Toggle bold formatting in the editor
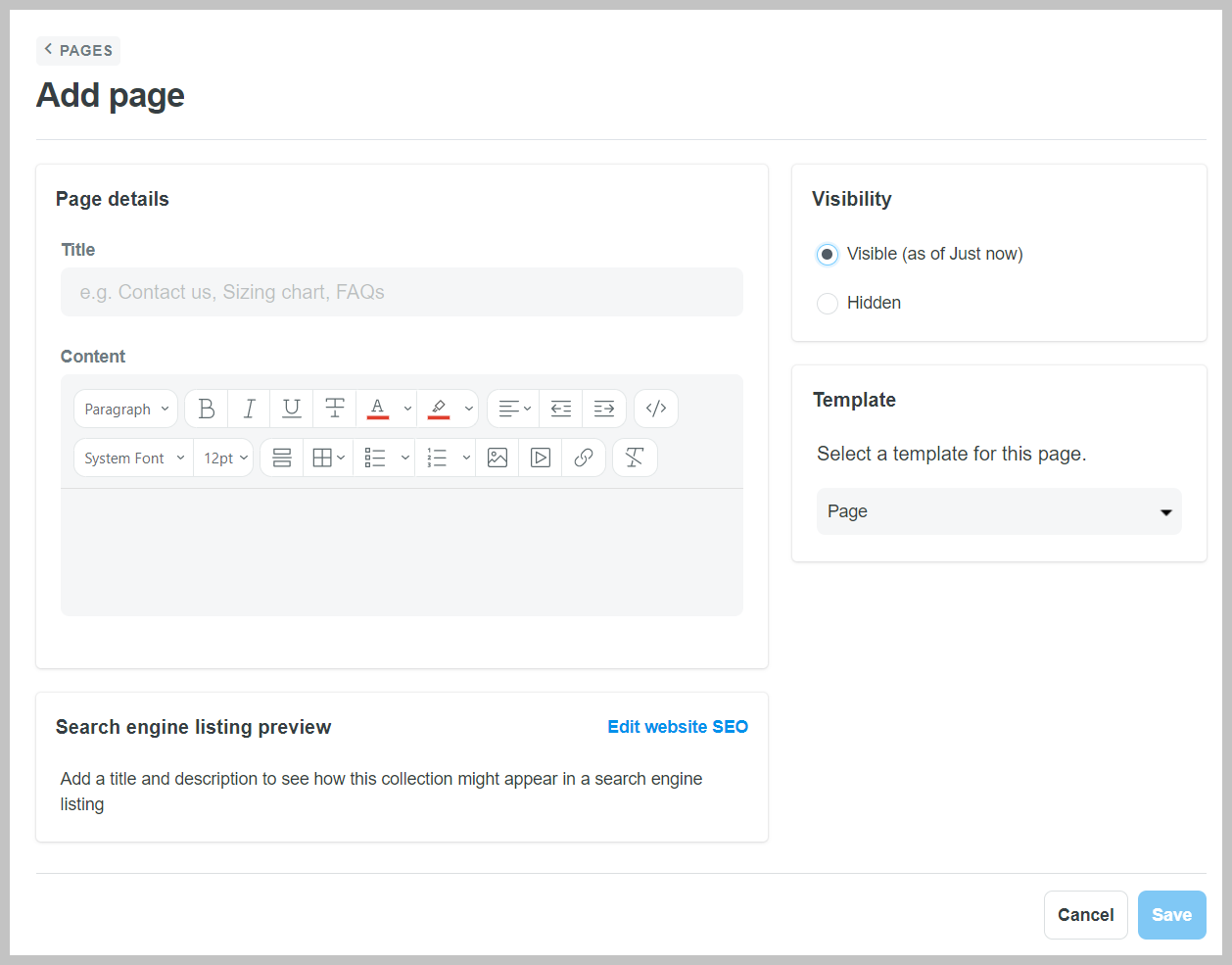 pos(207,409)
